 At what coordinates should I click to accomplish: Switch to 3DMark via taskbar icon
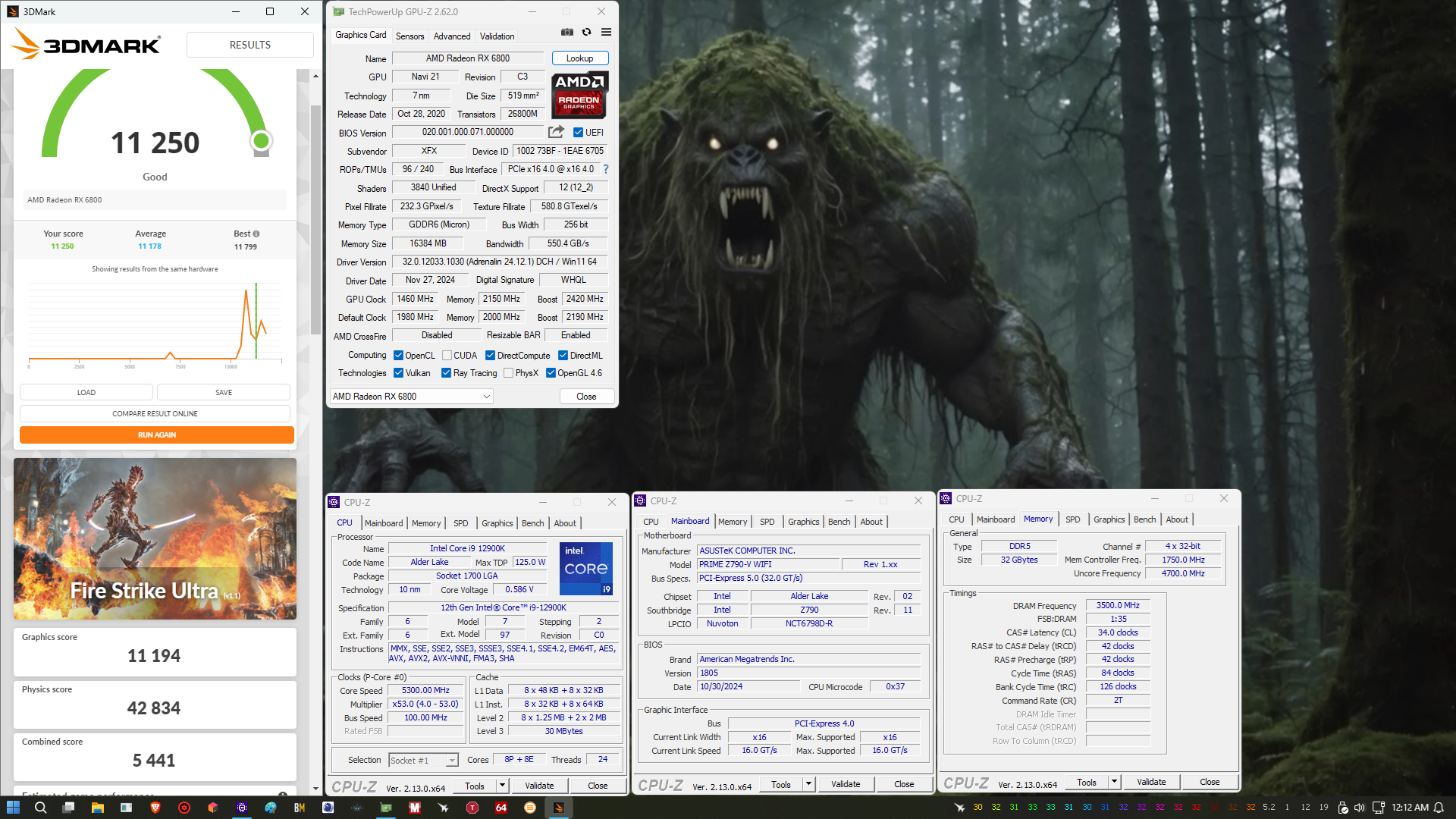559,808
